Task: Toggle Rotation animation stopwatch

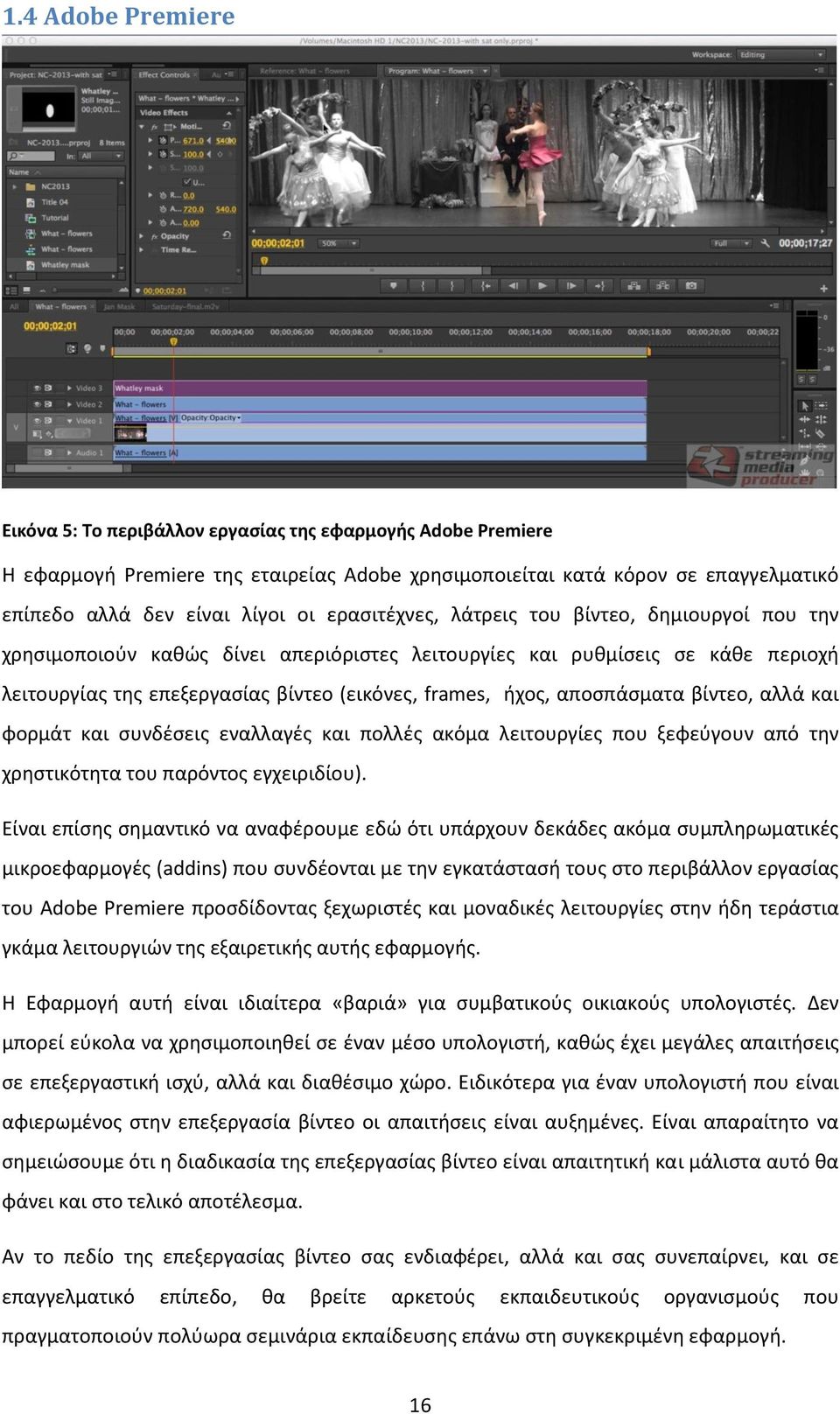Action: [164, 195]
